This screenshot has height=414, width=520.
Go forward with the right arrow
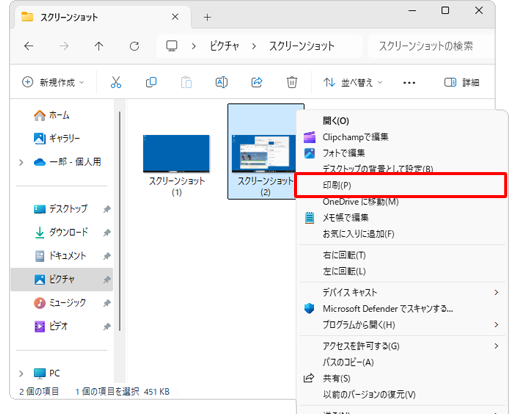[64, 46]
